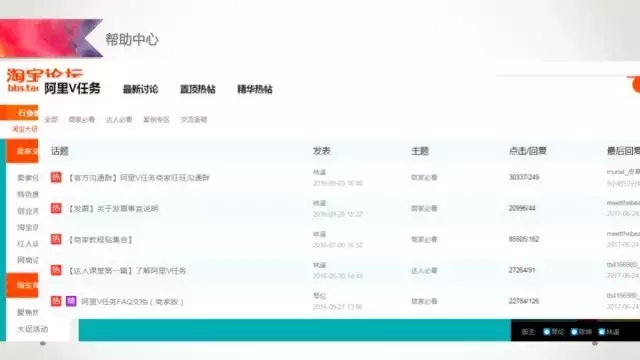This screenshot has width=640, height=360.
Task: Click count 30337/249
Action: (x=524, y=177)
